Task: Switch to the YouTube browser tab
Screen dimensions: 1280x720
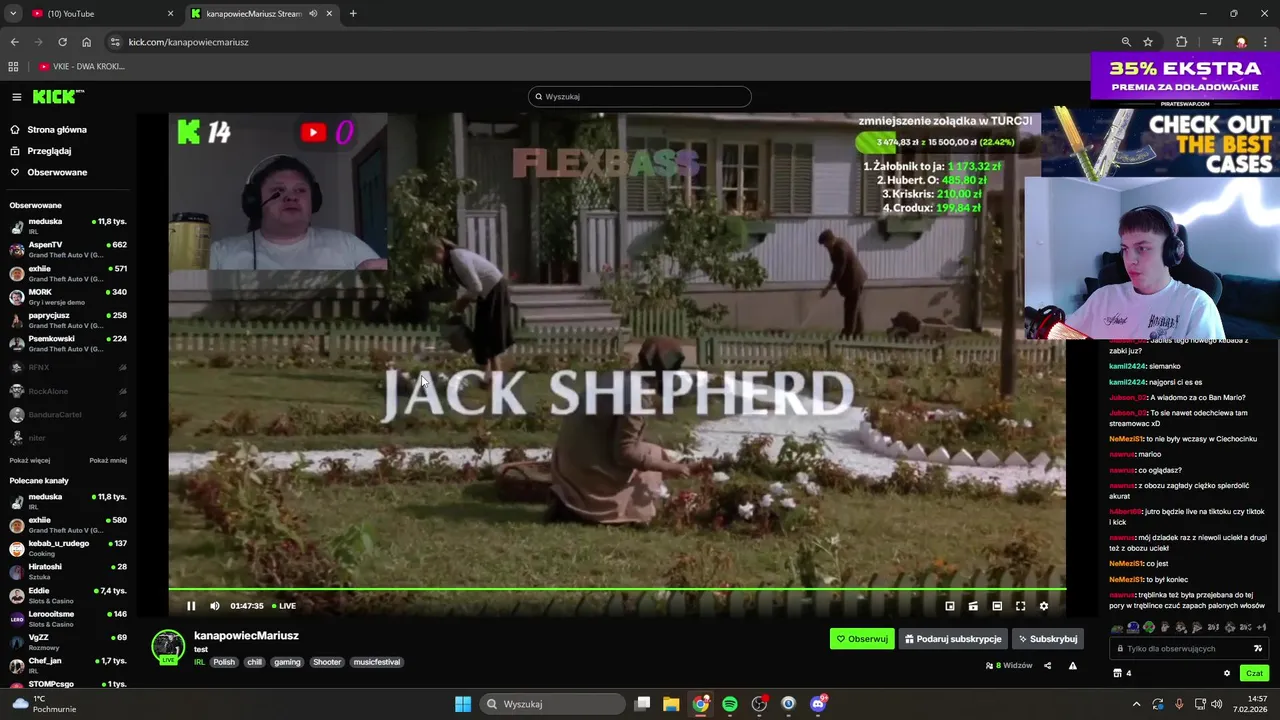Action: 102,14
